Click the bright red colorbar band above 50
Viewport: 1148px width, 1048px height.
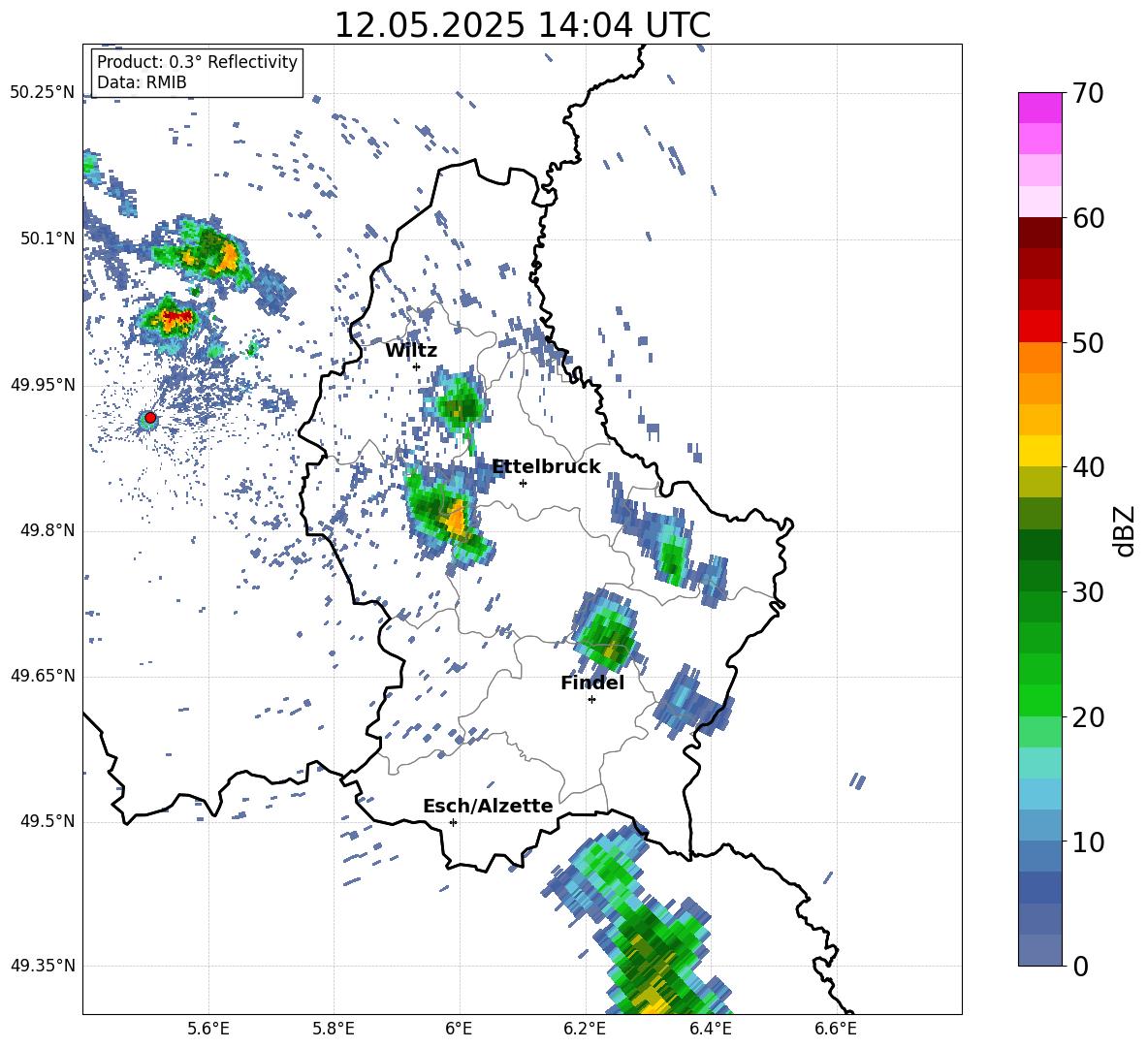point(1039,327)
